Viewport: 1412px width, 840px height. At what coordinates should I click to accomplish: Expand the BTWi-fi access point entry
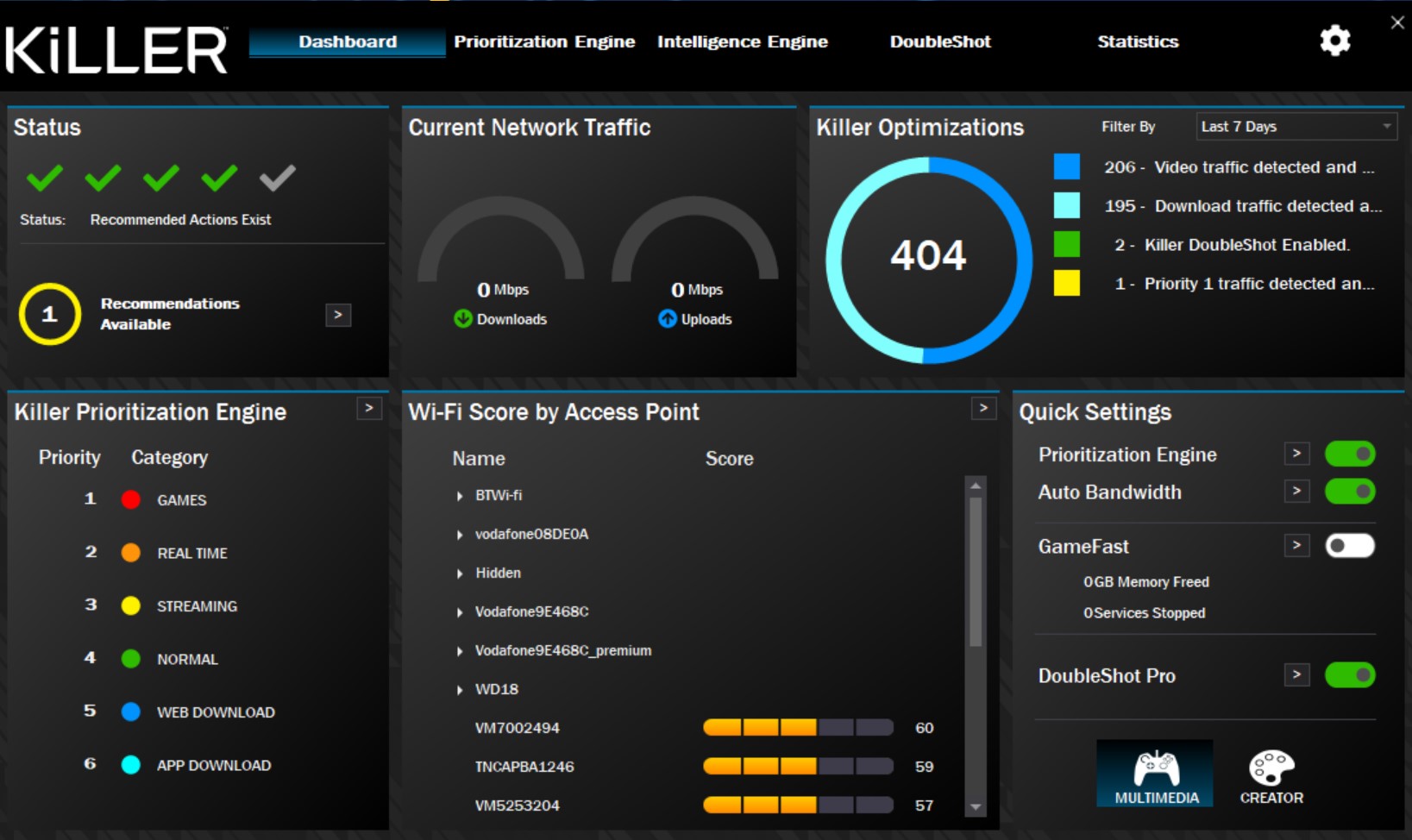point(458,495)
